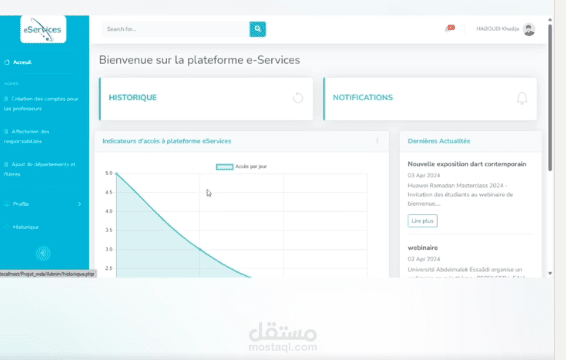Image resolution: width=566 pixels, height=360 pixels.
Task: Open the three-dot menu of the indicators chart
Action: pyautogui.click(x=377, y=141)
